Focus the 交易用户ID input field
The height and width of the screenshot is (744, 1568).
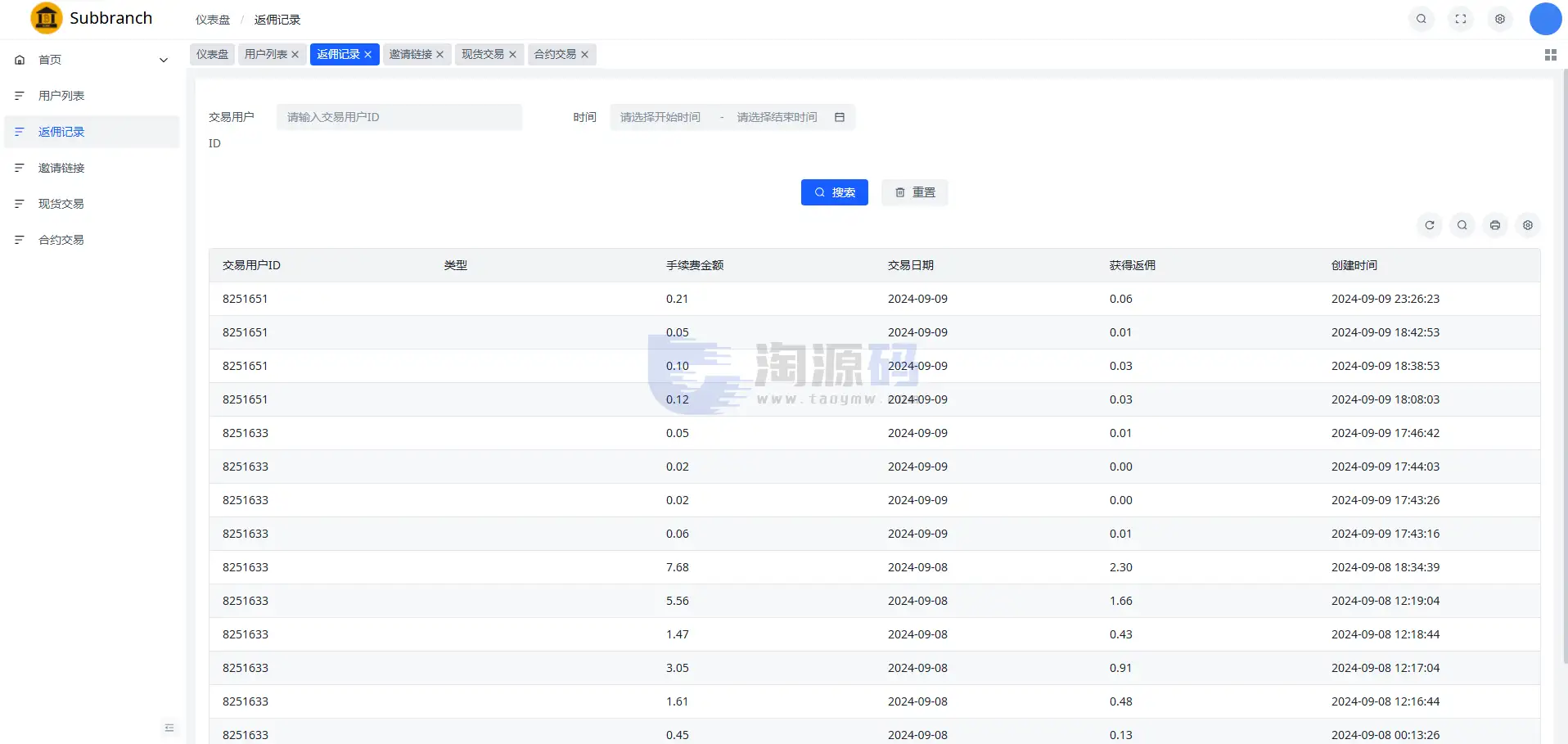pos(399,117)
